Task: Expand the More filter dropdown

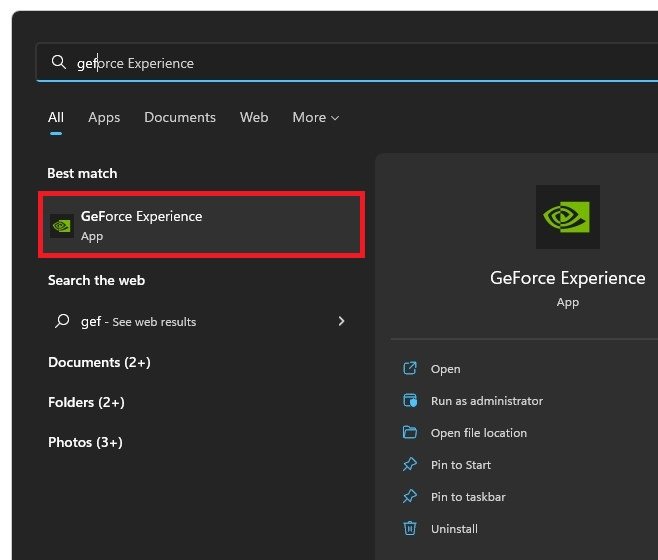Action: (315, 118)
